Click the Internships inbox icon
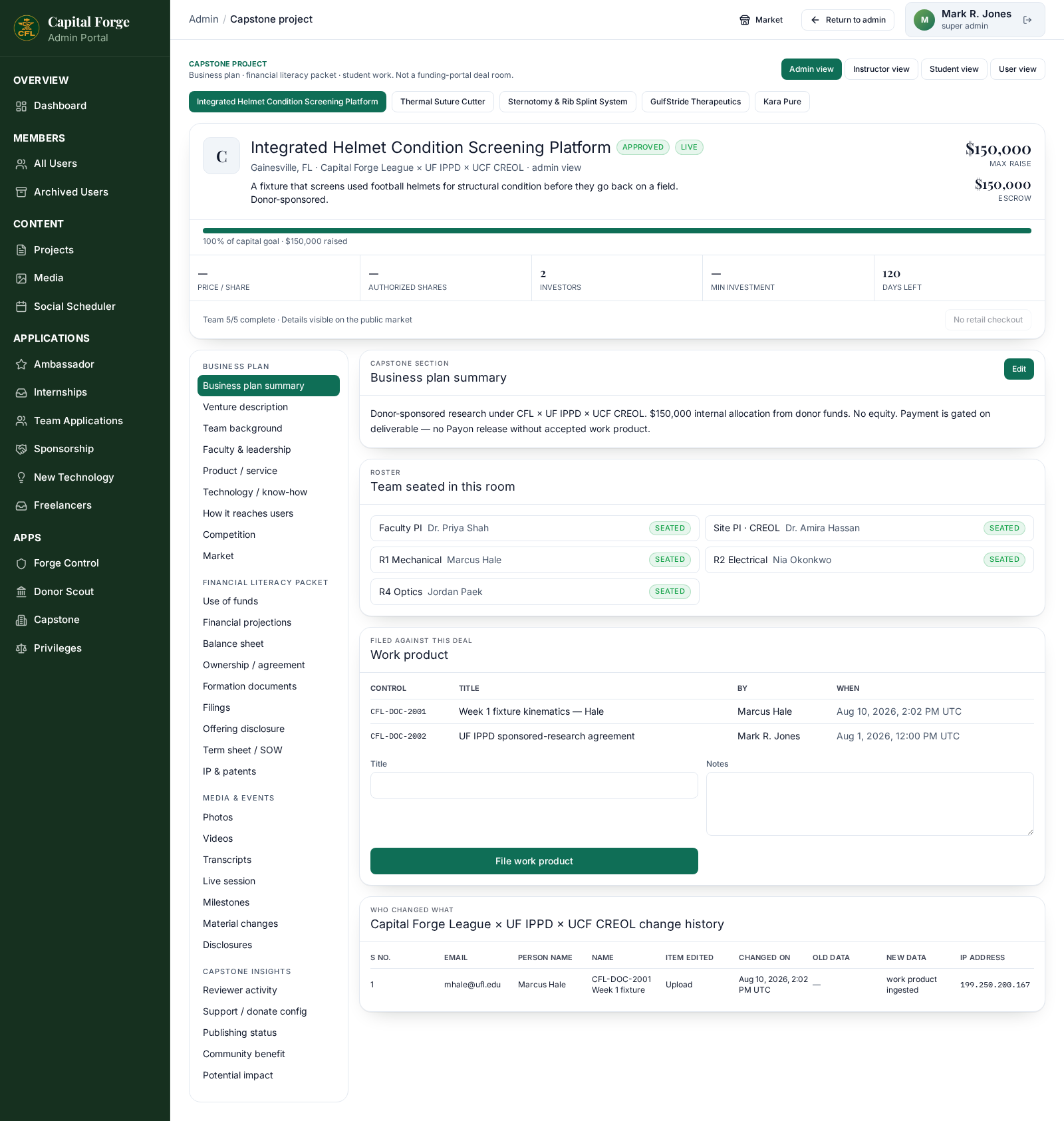The width and height of the screenshot is (1064, 1121). coord(21,392)
